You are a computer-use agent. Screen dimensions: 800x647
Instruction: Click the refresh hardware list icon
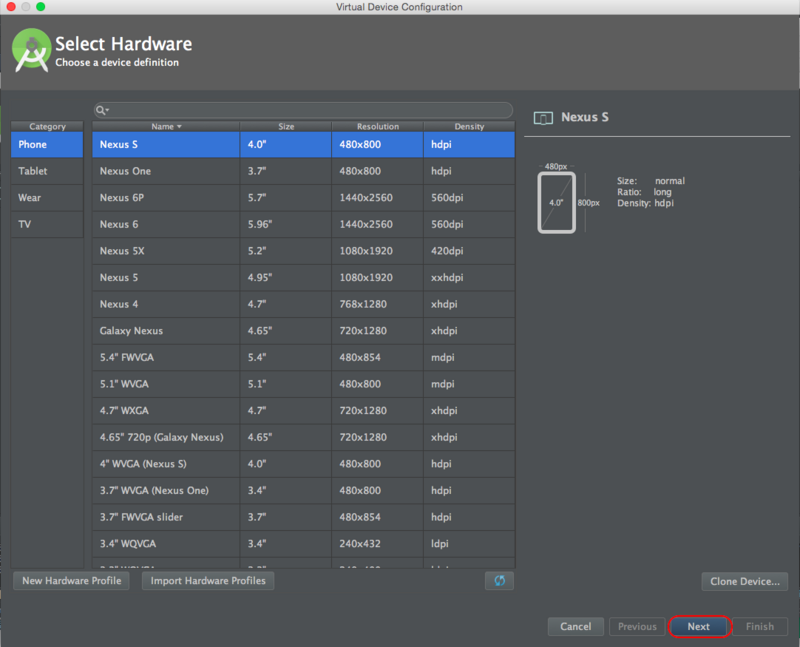pos(499,581)
